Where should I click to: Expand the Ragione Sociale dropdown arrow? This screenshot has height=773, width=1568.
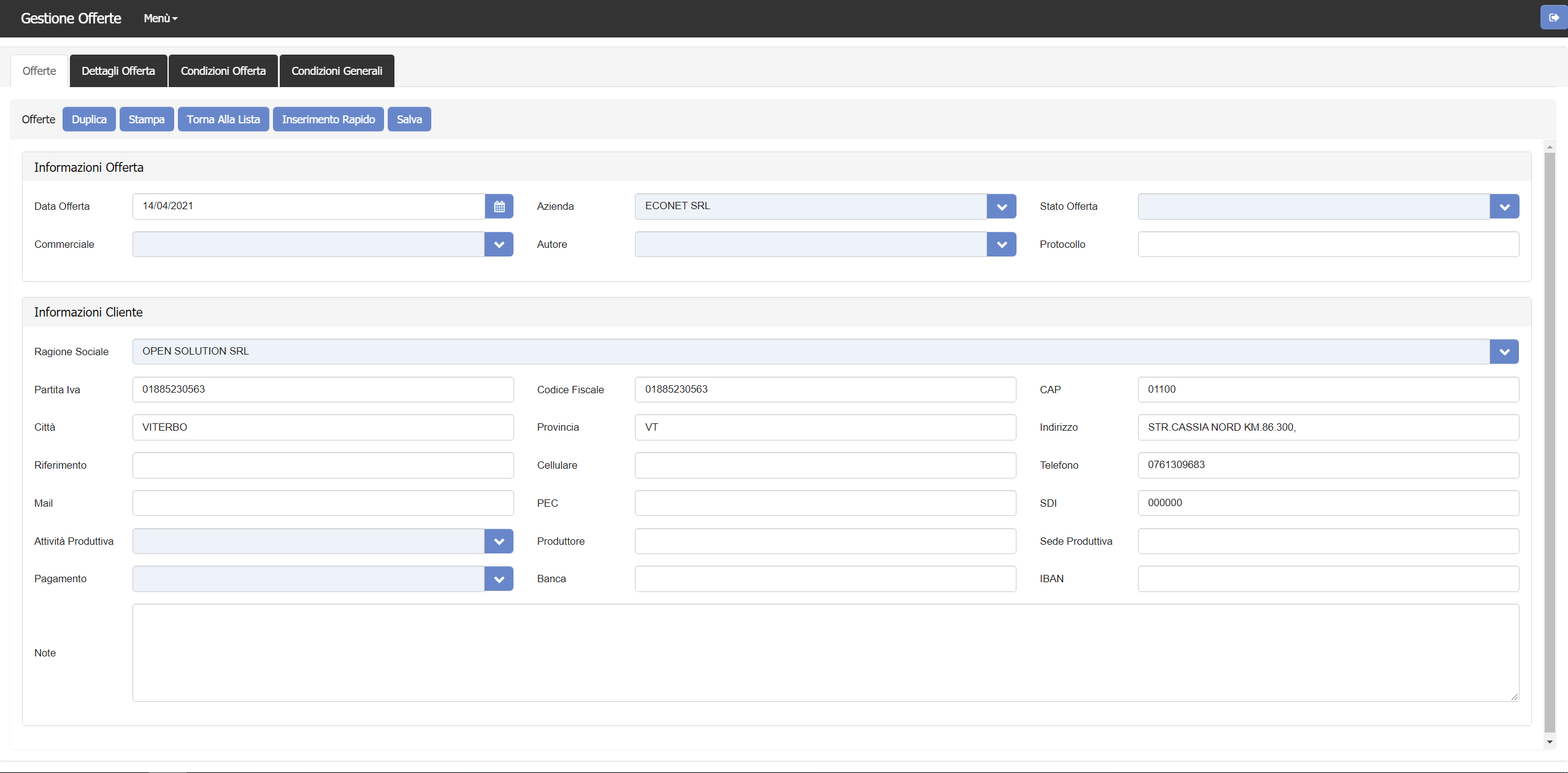[1504, 352]
